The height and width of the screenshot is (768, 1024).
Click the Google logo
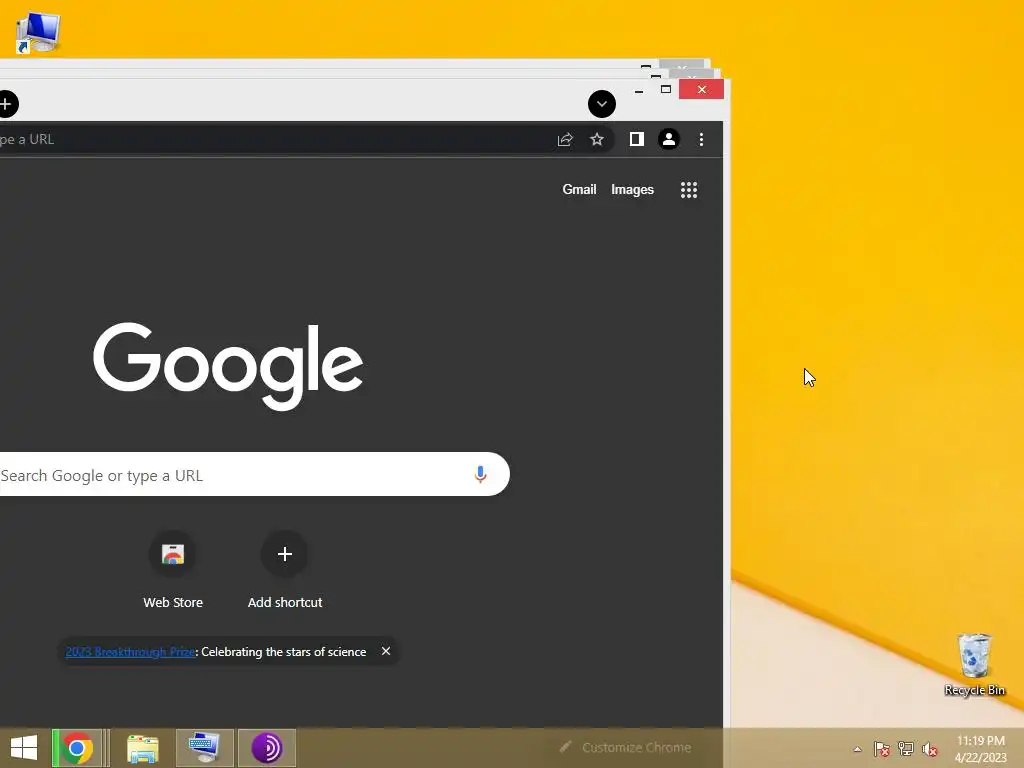tap(228, 366)
